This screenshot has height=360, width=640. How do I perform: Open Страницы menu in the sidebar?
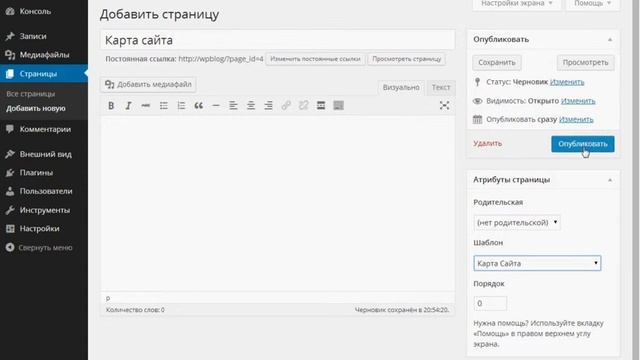point(44,74)
